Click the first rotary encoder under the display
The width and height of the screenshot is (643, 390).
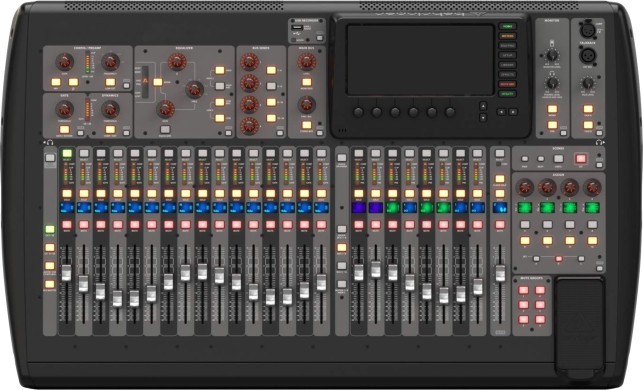(358, 112)
